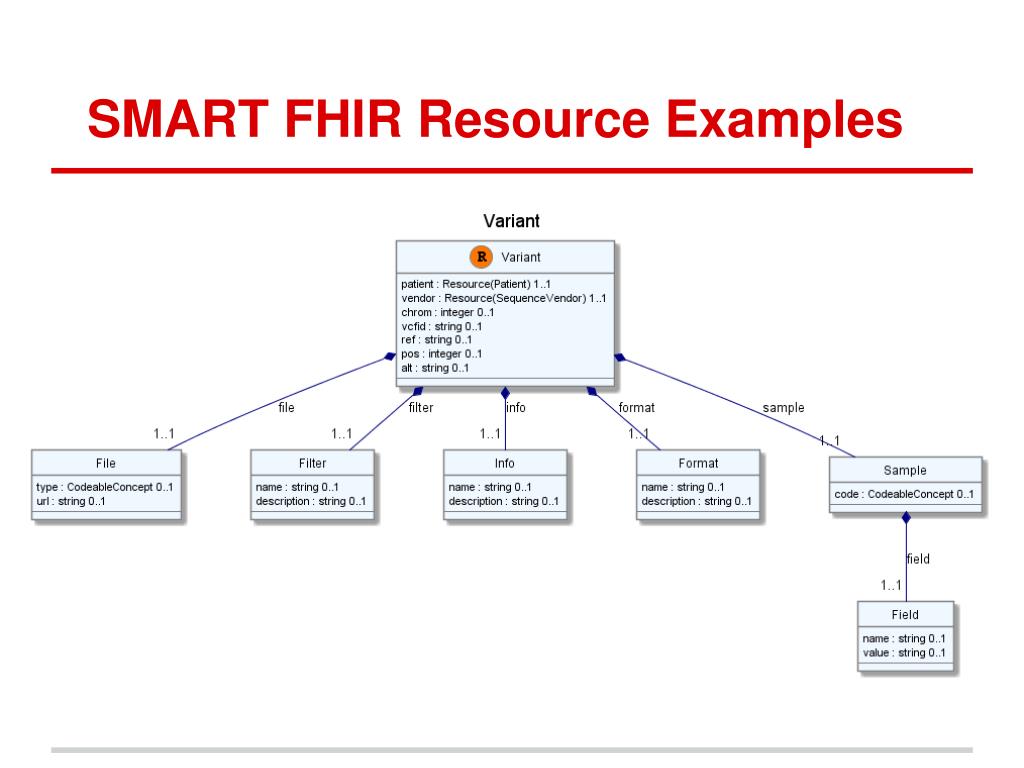Select 'chrom : integer 0..1' attribute
The image size is (1024, 768).
[447, 312]
